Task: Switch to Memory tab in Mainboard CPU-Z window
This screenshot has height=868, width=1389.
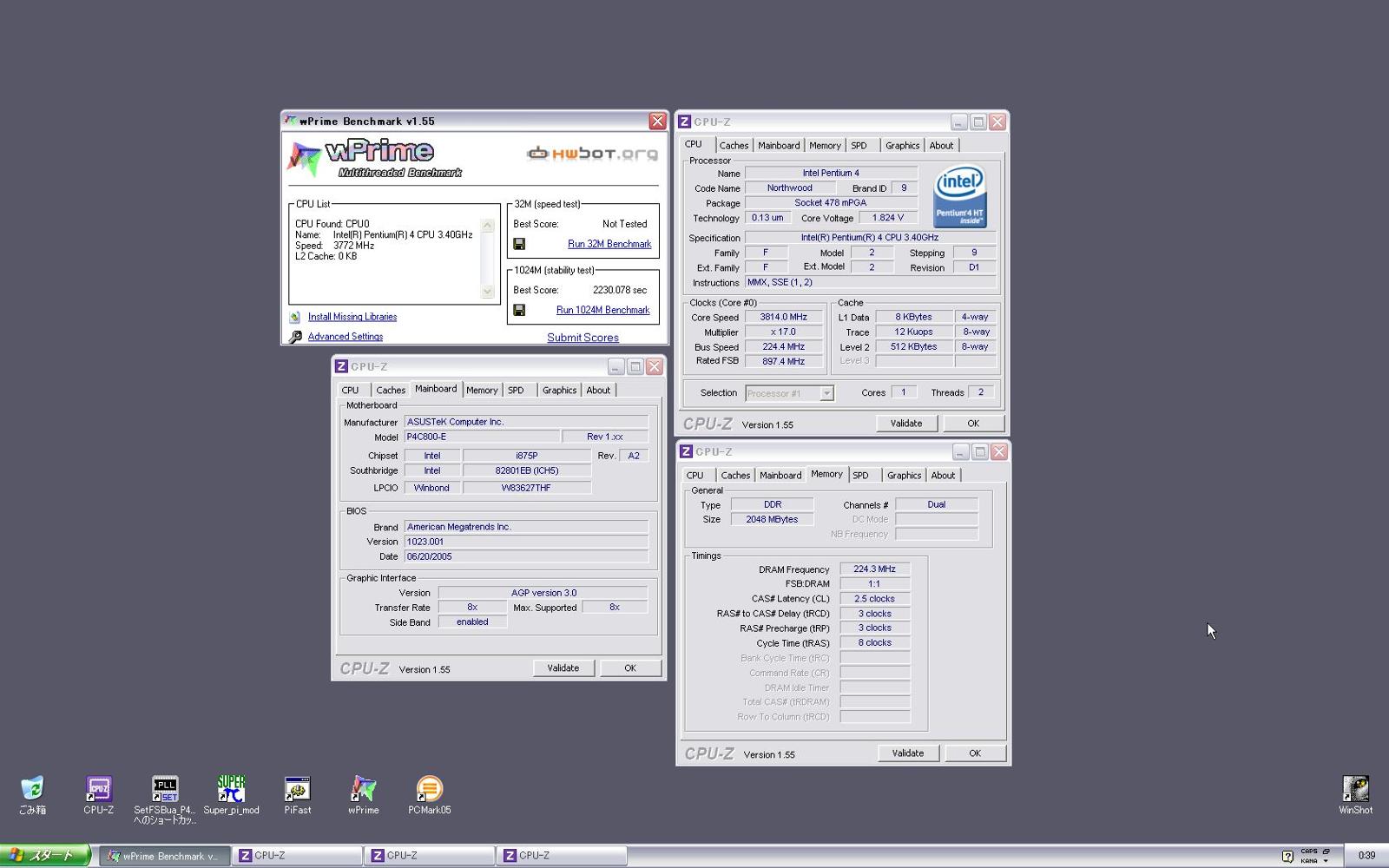Action: tap(482, 391)
